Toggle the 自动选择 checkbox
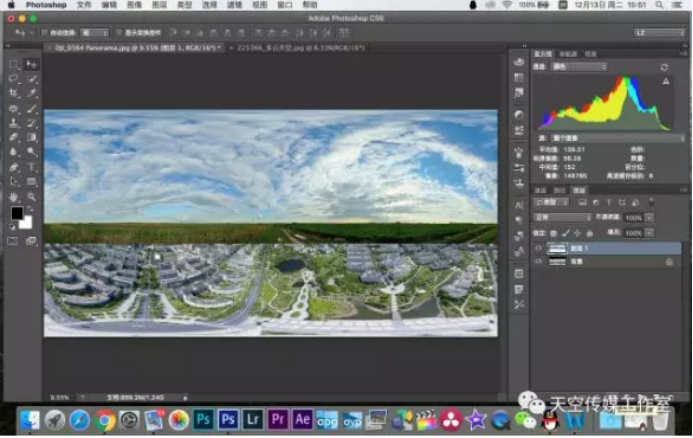 [47, 32]
